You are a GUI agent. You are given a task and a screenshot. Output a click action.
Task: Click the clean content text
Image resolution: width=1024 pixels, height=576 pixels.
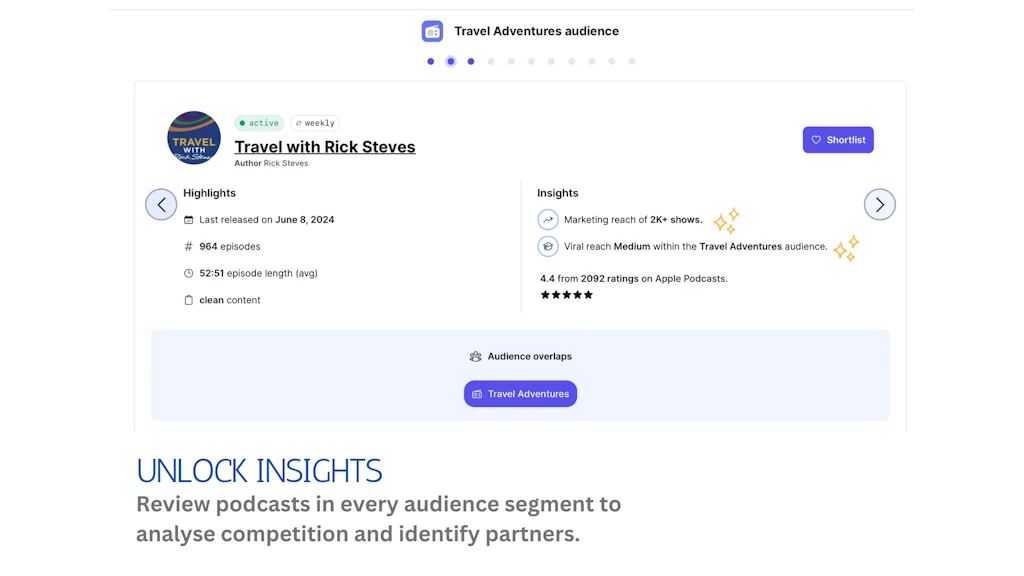pyautogui.click(x=230, y=300)
